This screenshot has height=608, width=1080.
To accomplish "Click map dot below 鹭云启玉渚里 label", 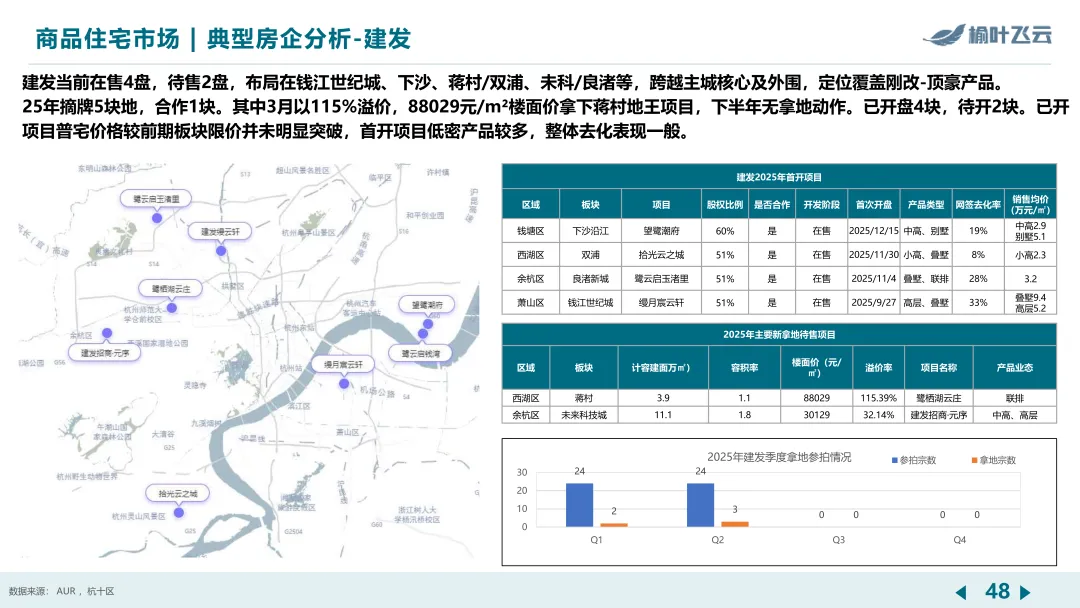I will tap(157, 218).
